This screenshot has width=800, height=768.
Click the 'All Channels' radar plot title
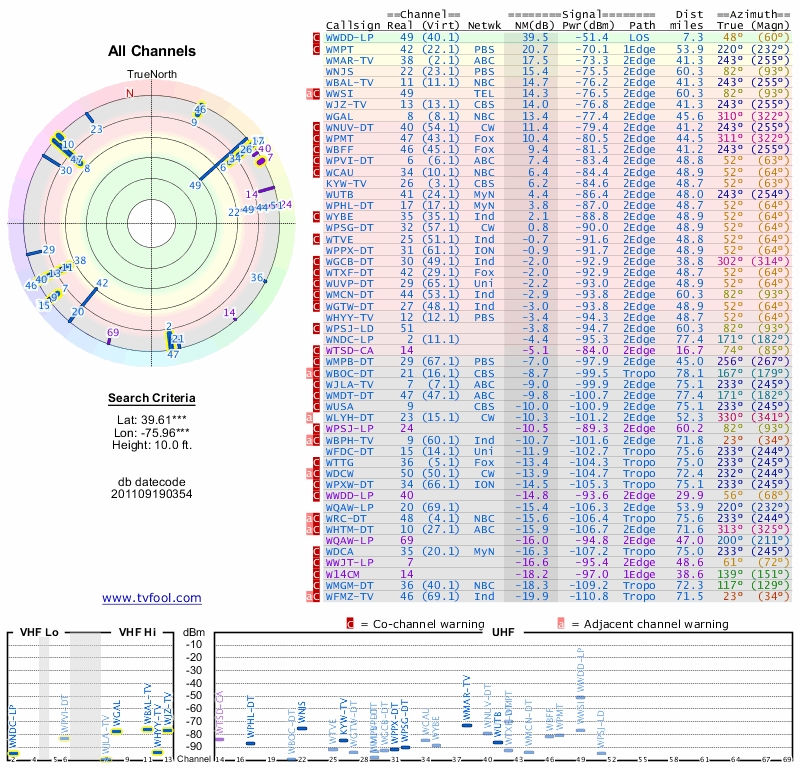(x=152, y=51)
